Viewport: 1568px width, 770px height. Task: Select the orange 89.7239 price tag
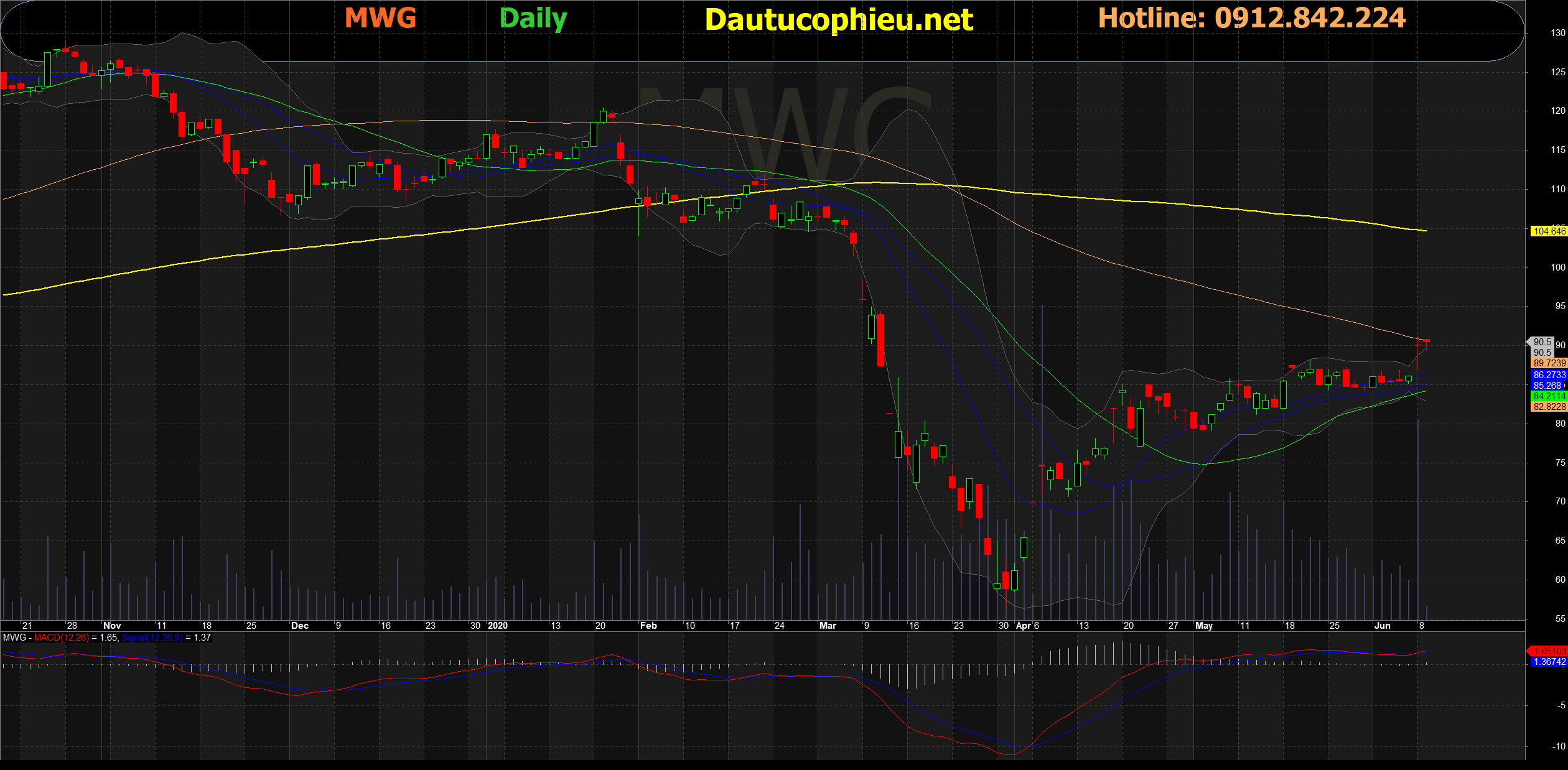[1548, 363]
